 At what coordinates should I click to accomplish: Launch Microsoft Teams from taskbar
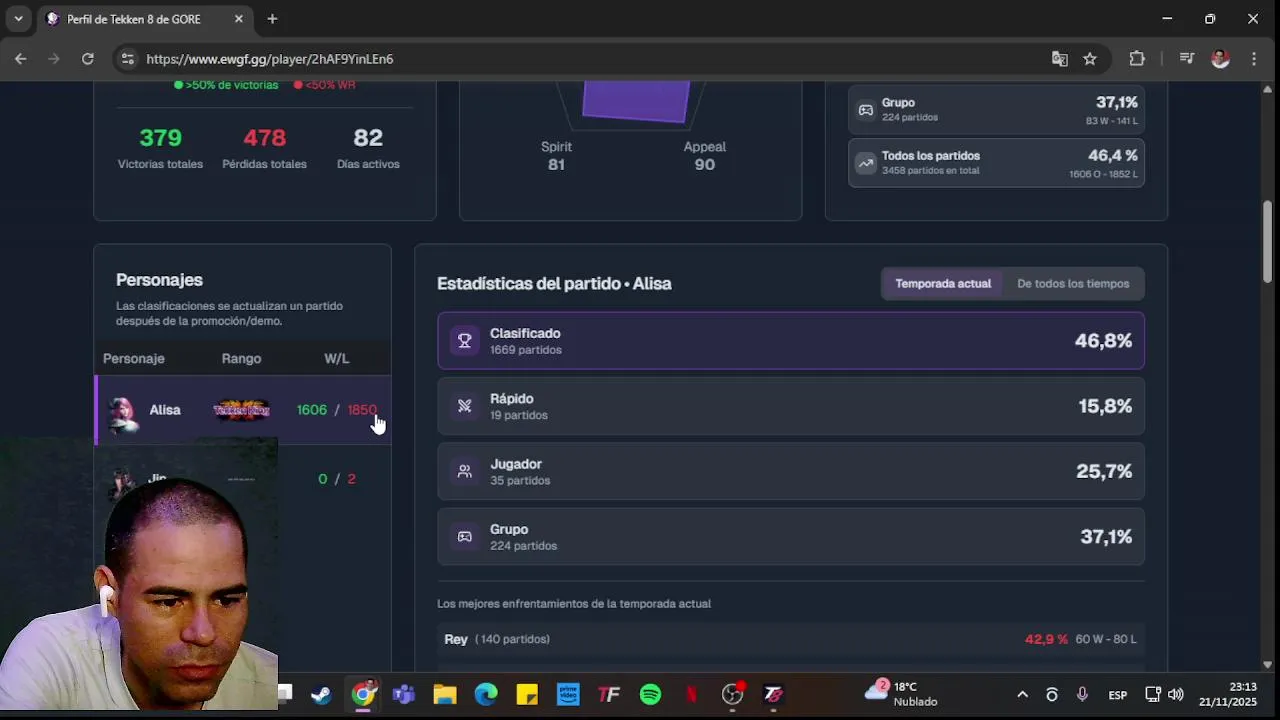coord(404,694)
